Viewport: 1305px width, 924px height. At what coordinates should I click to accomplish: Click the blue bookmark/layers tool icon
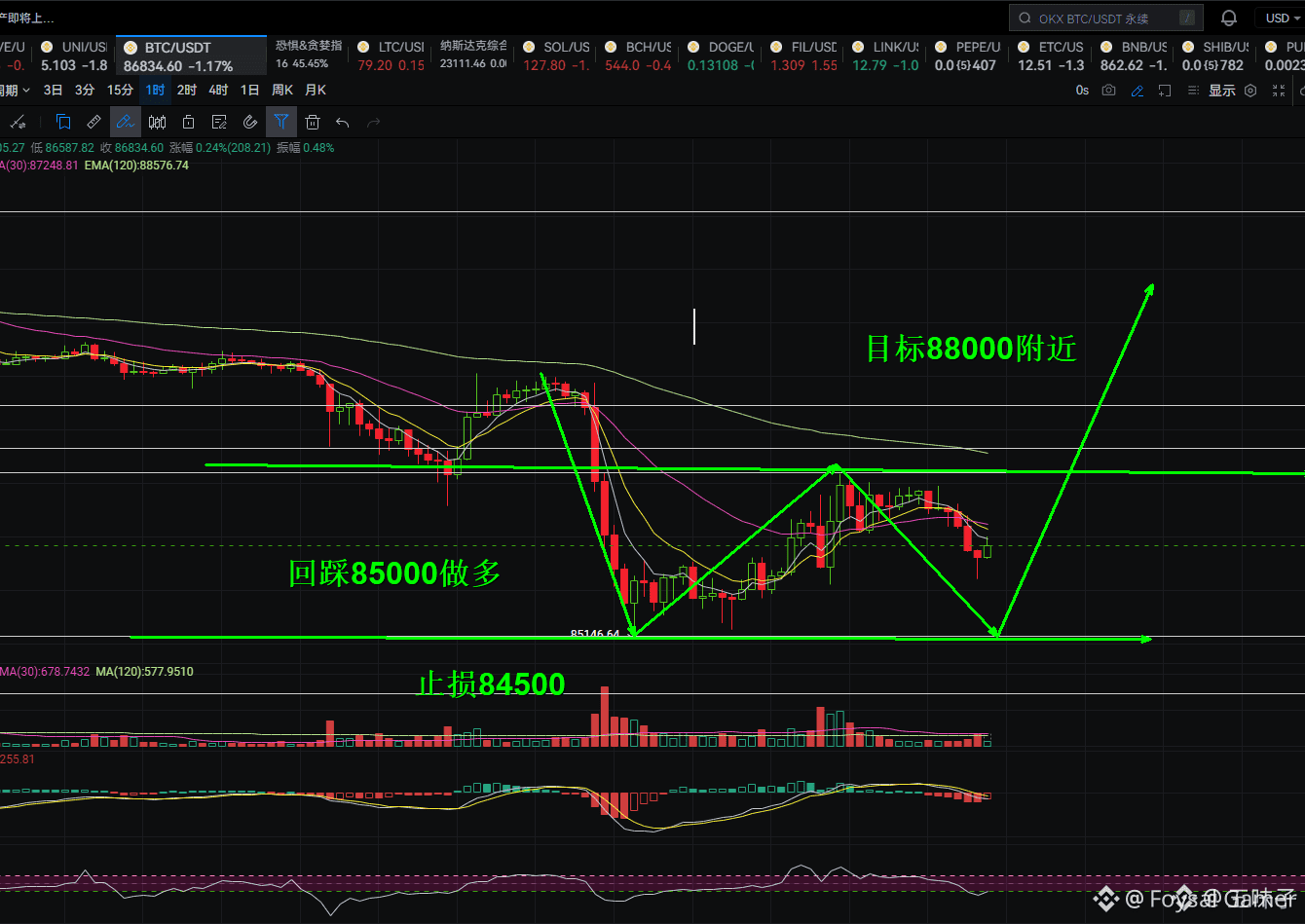[63, 123]
